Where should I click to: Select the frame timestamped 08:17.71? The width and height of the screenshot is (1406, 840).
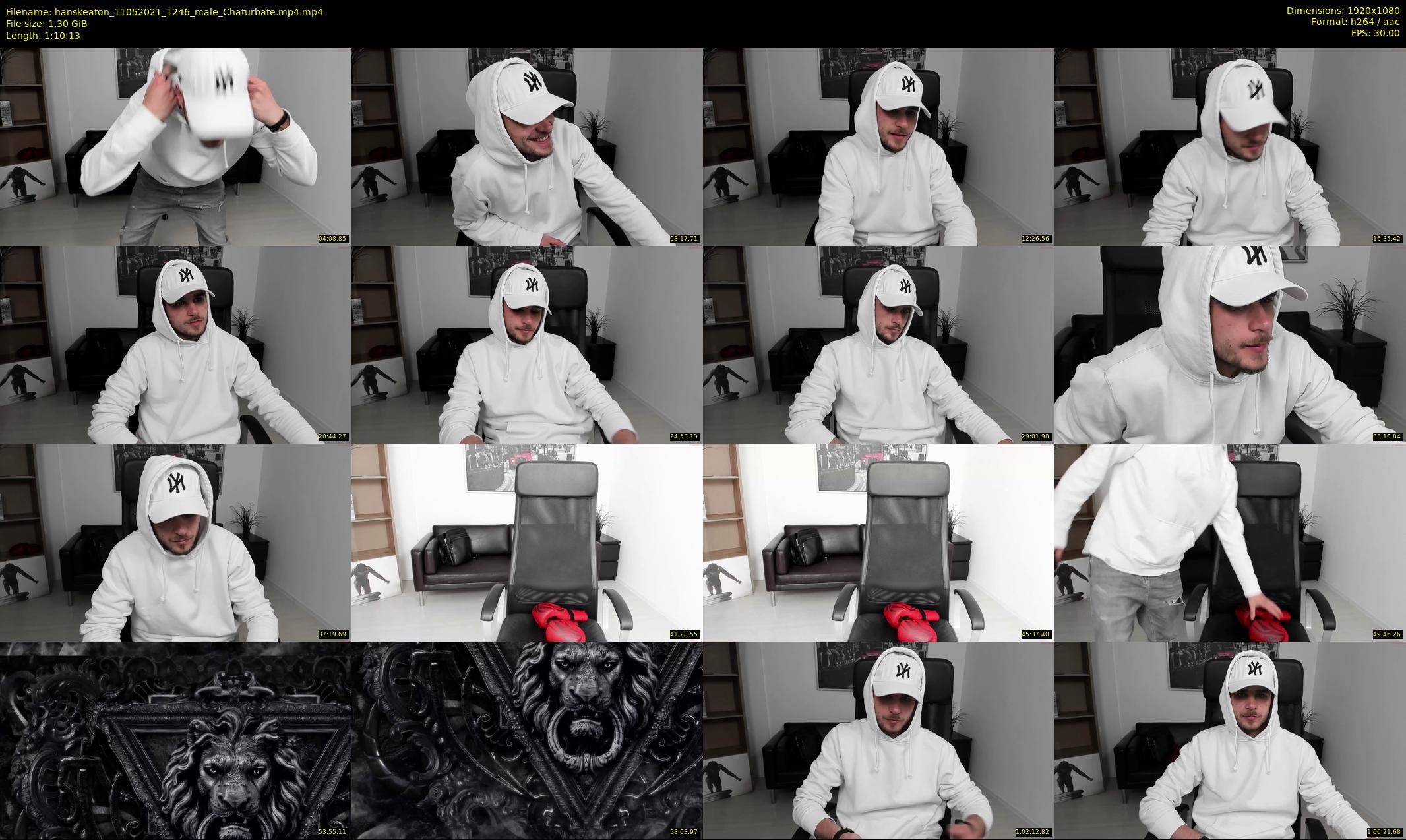click(x=526, y=146)
